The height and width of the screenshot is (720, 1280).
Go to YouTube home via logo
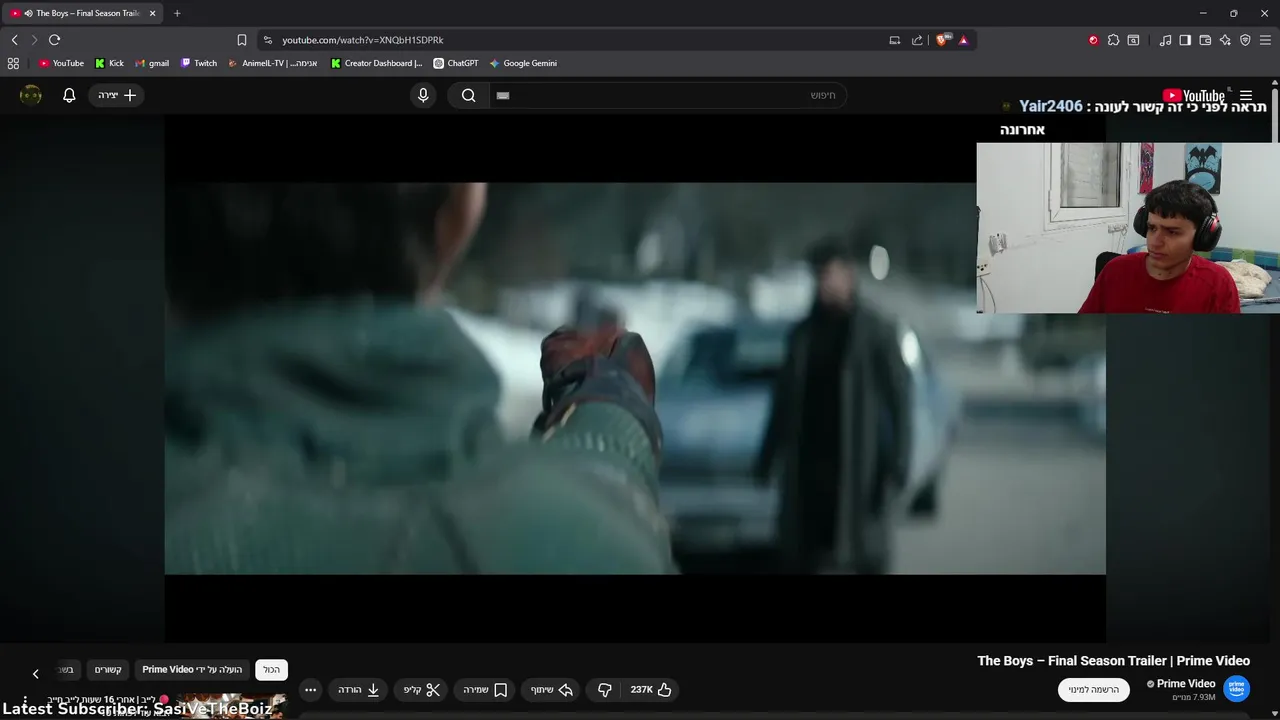tap(1194, 96)
